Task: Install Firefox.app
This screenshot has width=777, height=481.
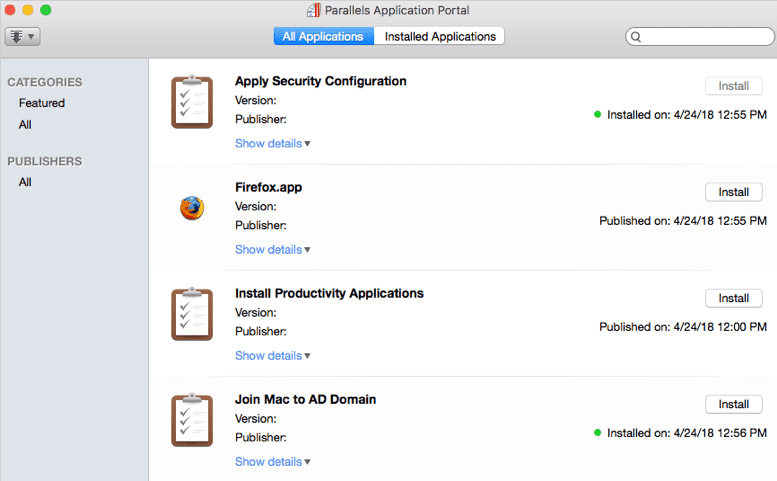Action: coord(733,192)
